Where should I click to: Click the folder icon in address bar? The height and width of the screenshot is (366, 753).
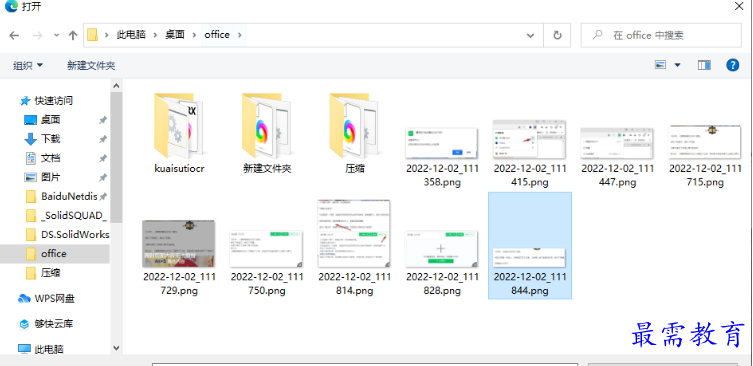[x=93, y=35]
